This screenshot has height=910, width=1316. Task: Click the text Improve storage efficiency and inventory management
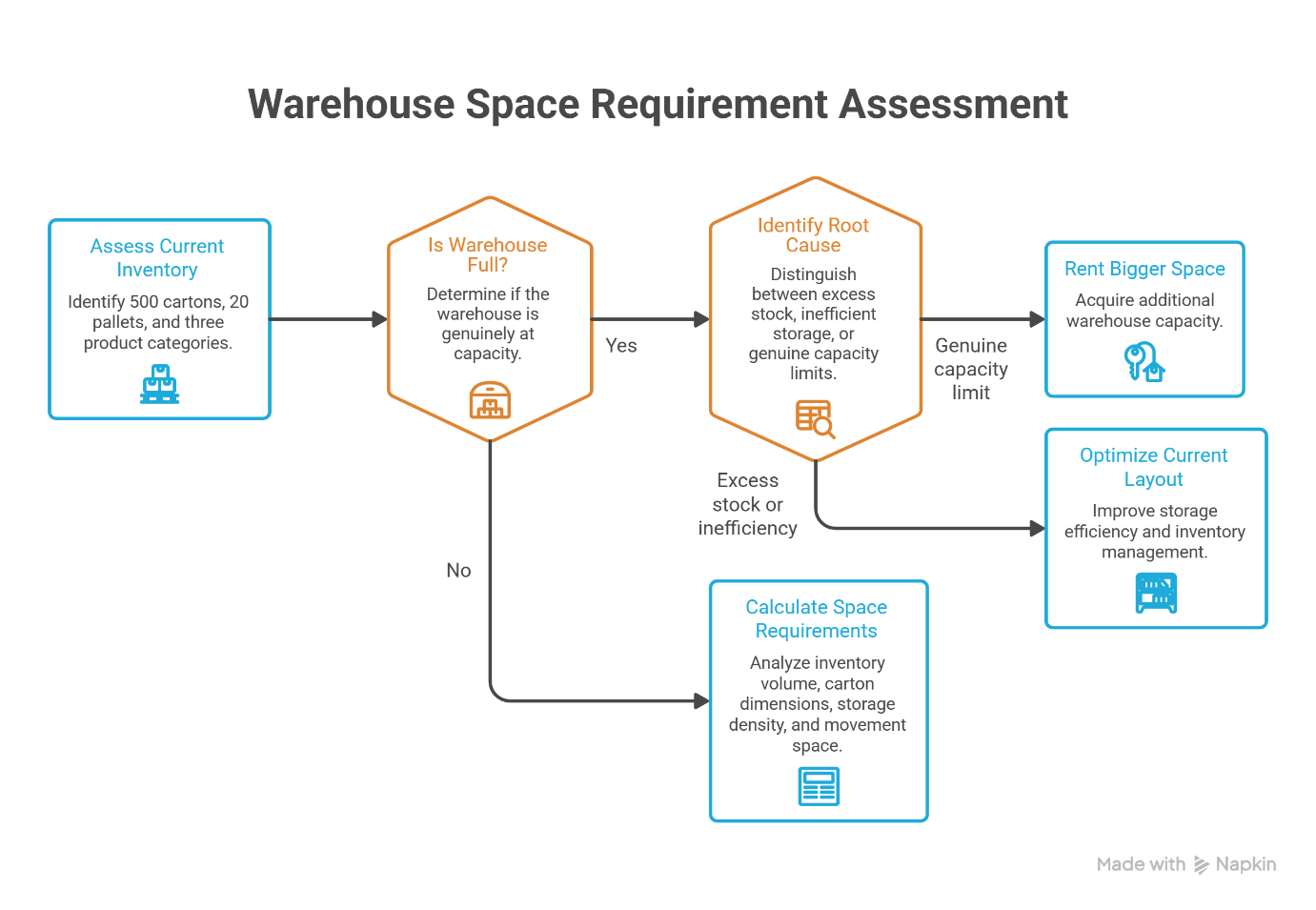click(1155, 532)
